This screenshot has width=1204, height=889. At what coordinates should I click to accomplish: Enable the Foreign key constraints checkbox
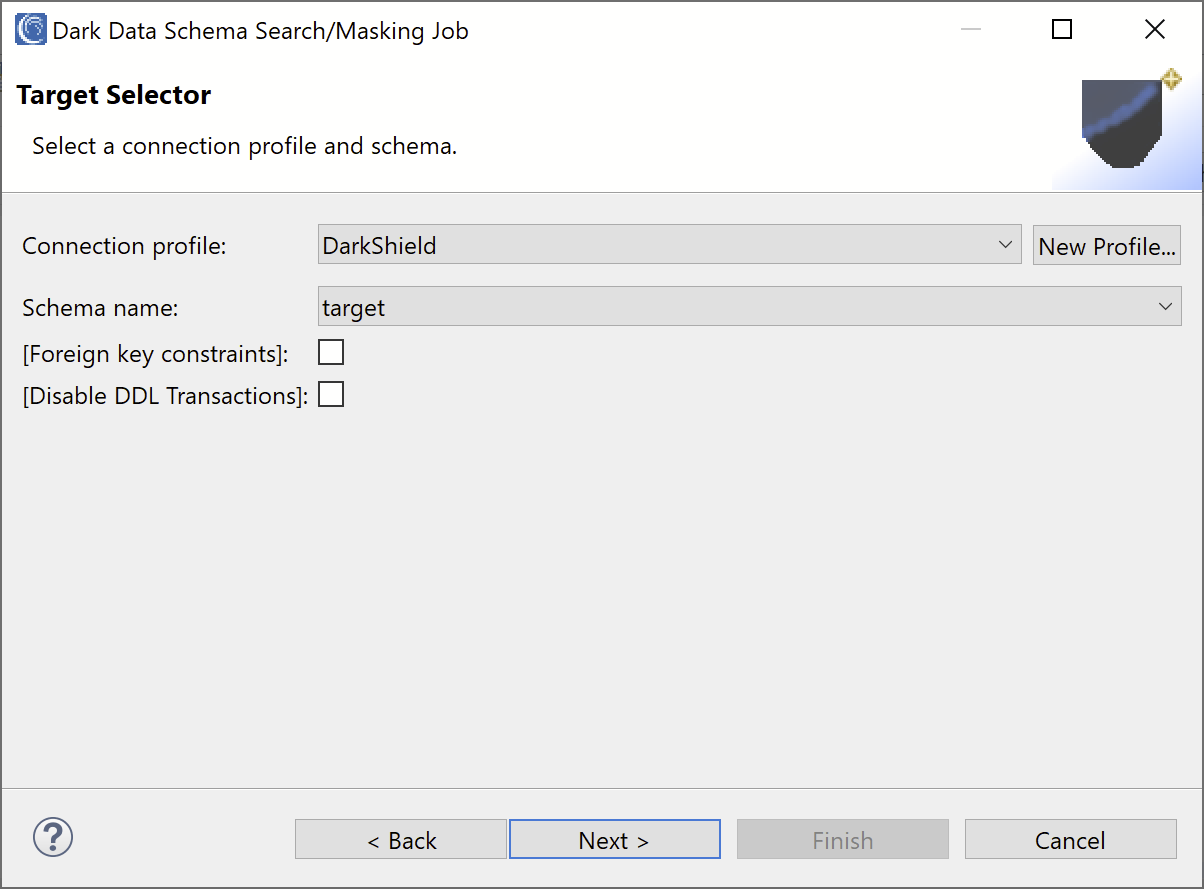pyautogui.click(x=331, y=352)
